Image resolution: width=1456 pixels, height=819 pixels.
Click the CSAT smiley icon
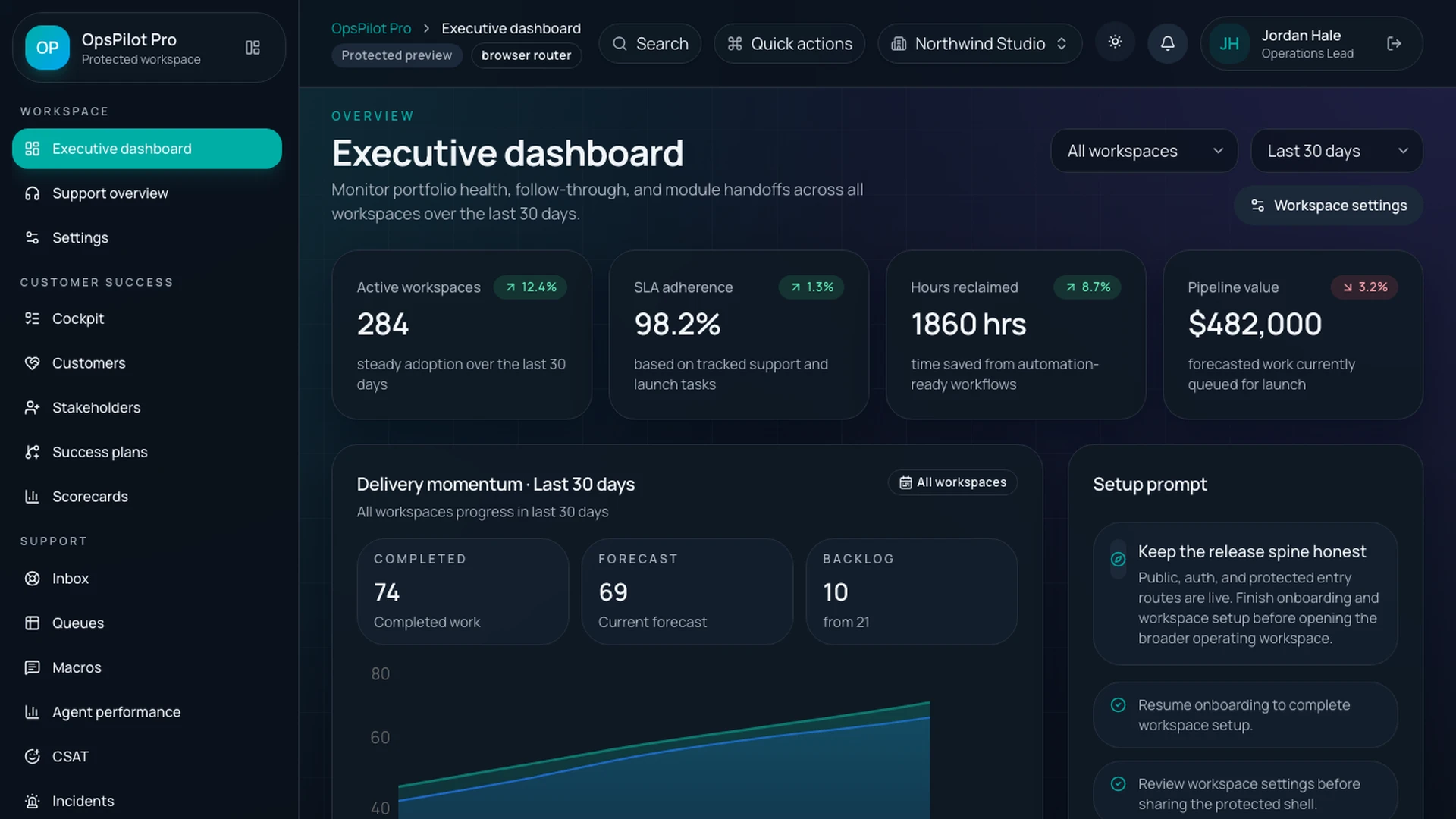(x=32, y=756)
